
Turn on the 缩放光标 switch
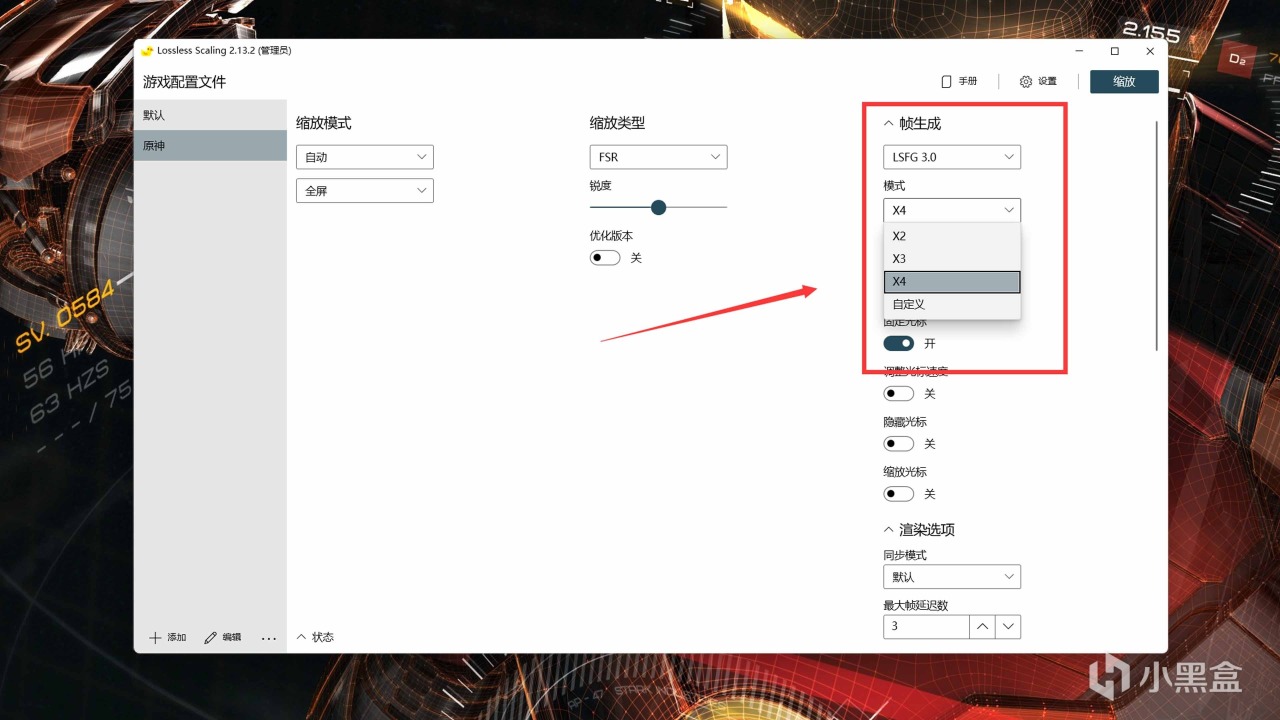pos(899,493)
